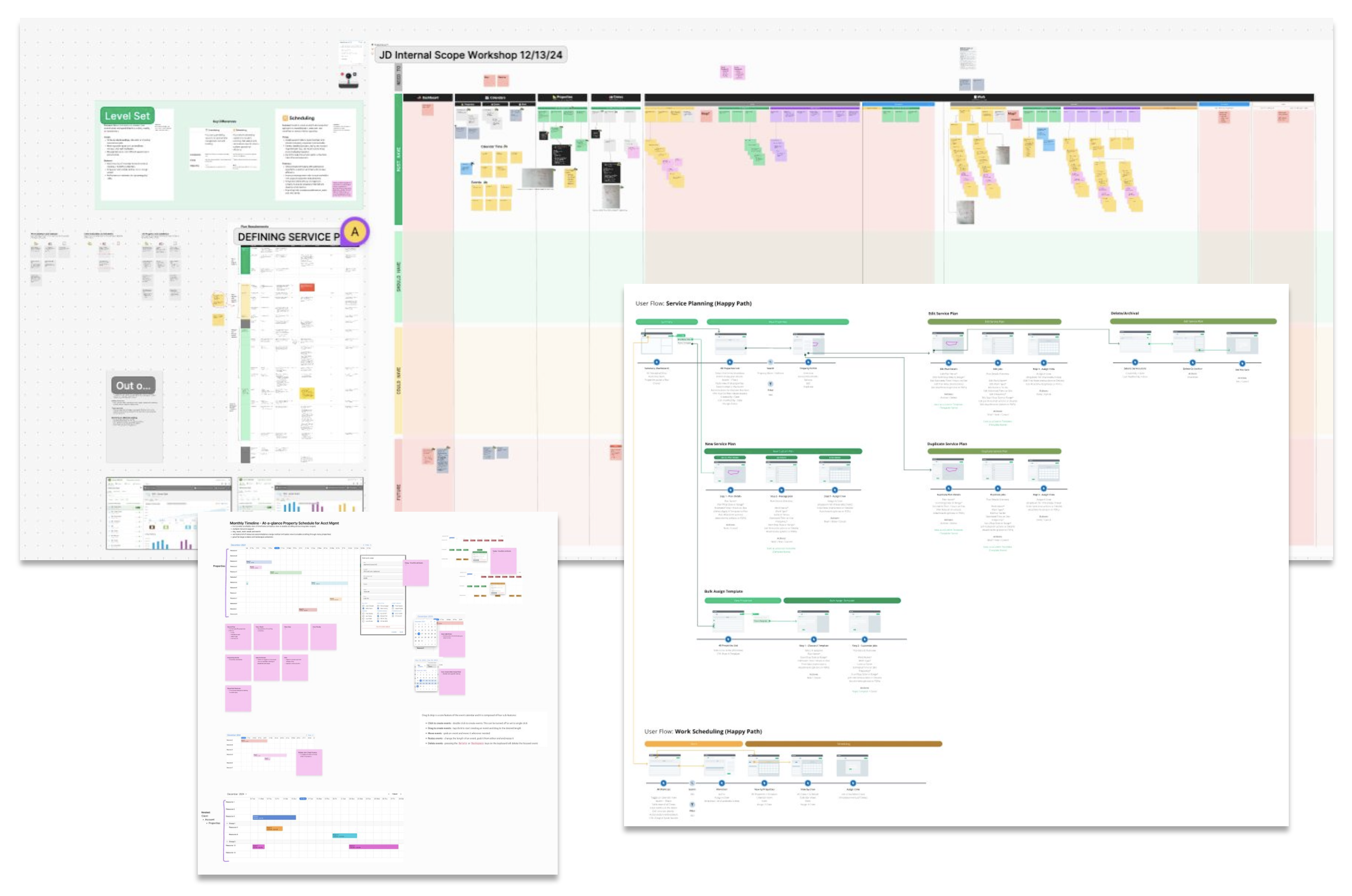The image size is (1352, 896).
Task: Select the MUST HAVE green priority row label
Action: (398, 160)
